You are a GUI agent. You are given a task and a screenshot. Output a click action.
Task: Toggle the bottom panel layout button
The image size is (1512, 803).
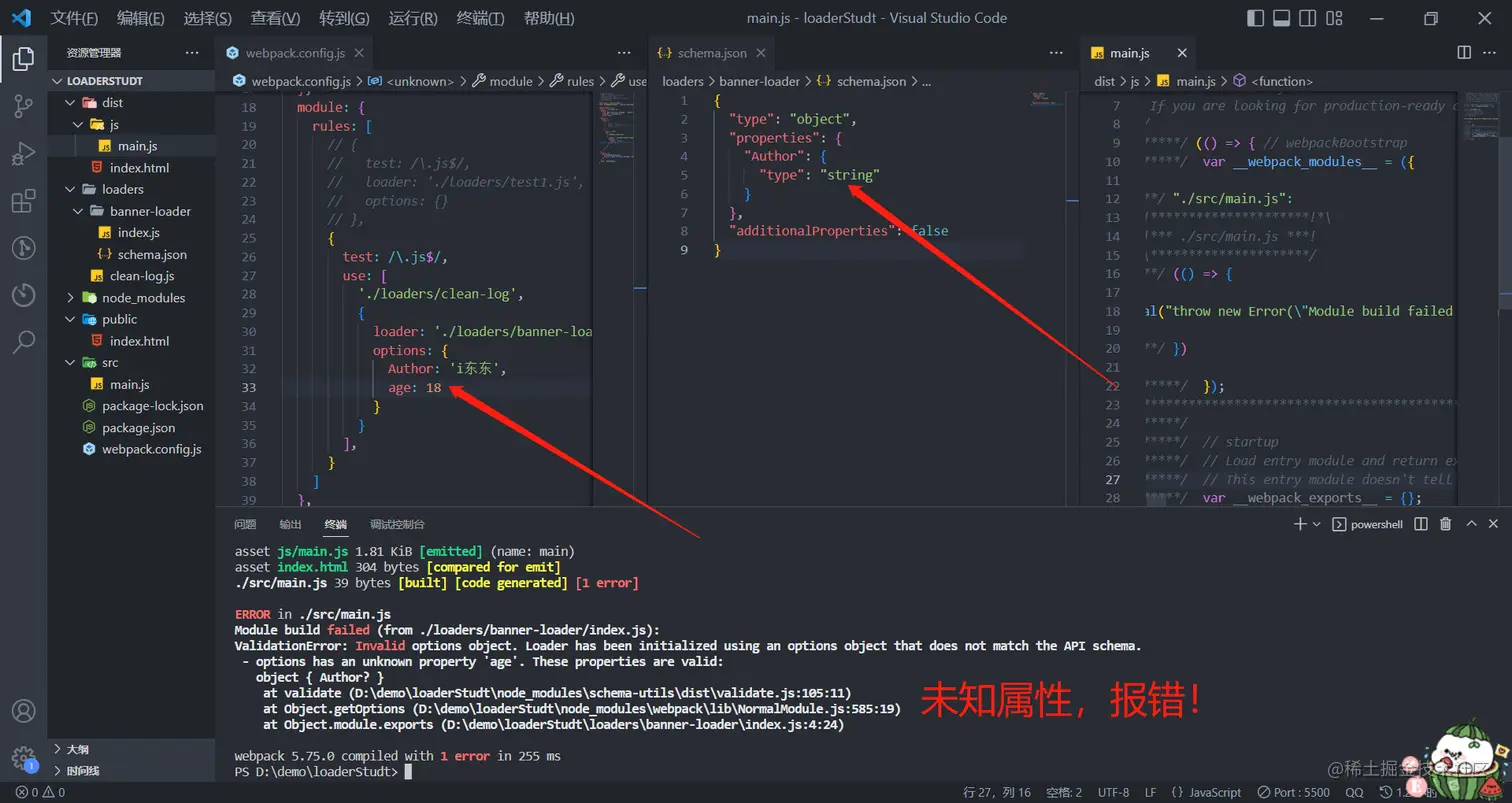[x=1282, y=18]
